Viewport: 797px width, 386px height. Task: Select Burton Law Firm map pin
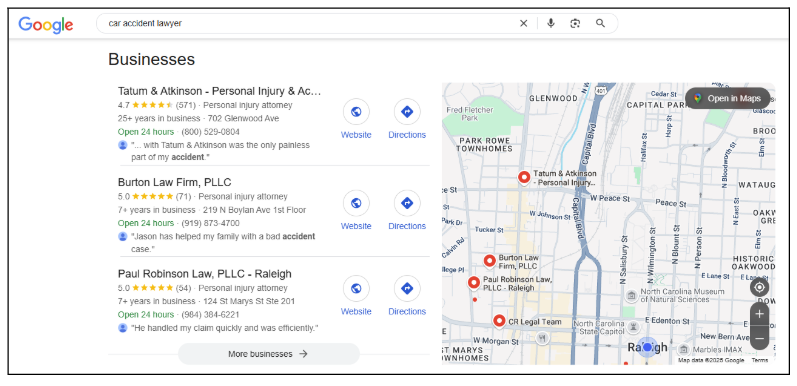click(x=489, y=261)
